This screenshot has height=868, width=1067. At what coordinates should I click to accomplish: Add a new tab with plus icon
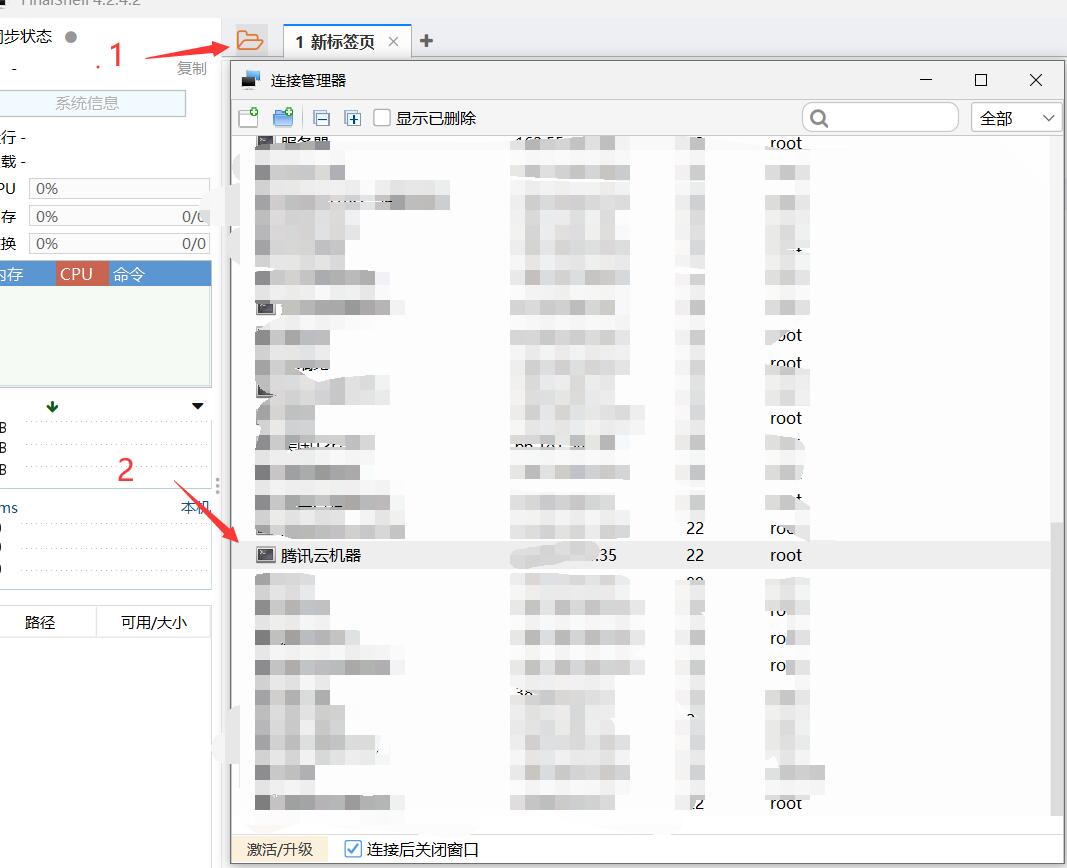tap(427, 41)
